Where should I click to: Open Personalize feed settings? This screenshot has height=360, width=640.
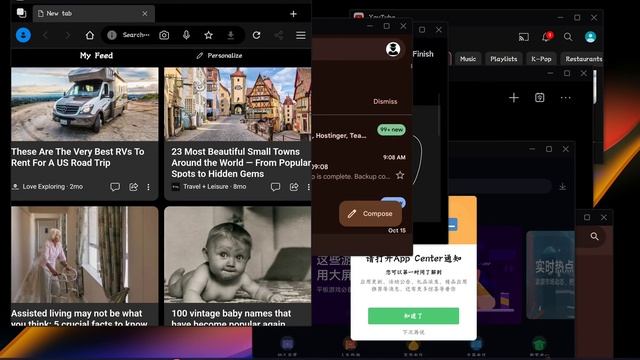click(x=219, y=56)
